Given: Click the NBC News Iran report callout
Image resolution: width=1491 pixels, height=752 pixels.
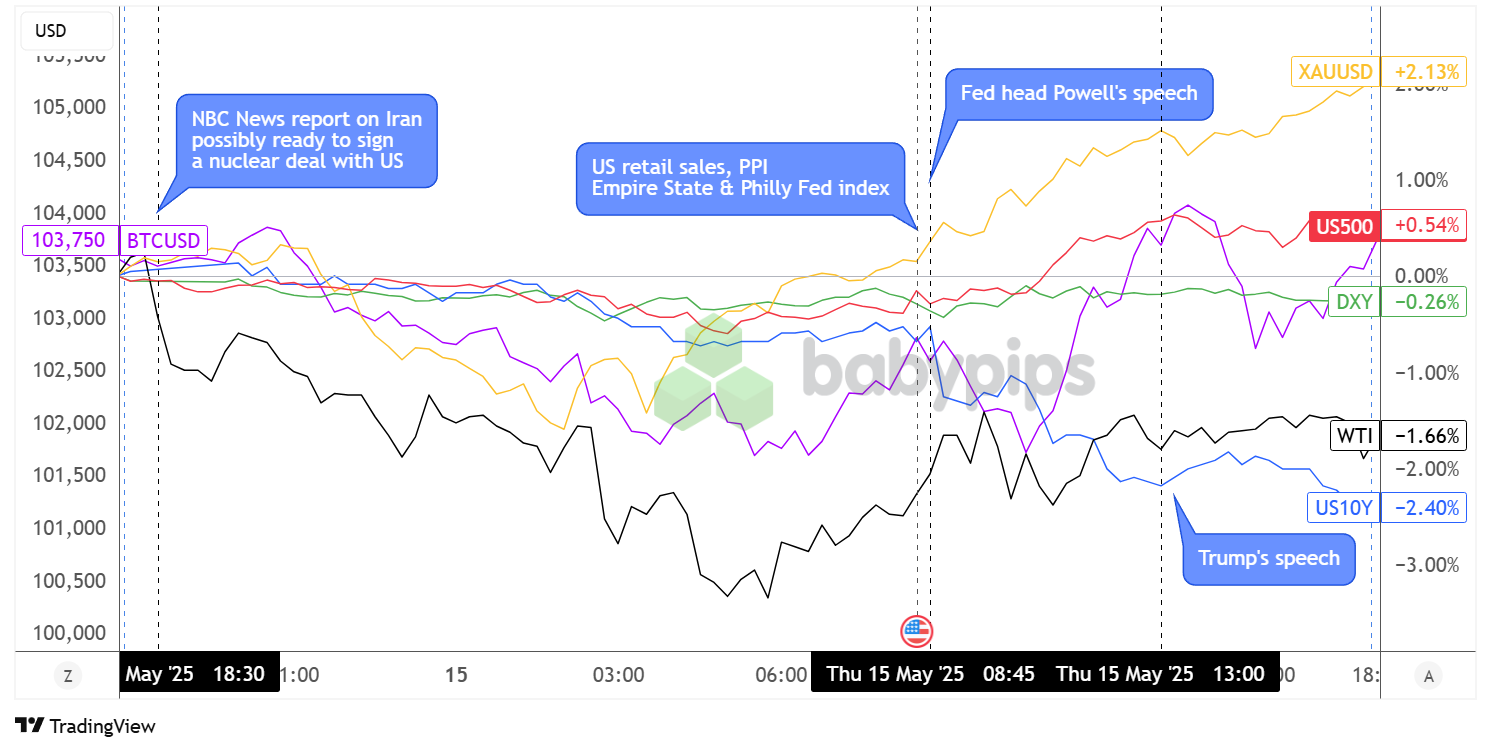Looking at the screenshot, I should (307, 140).
